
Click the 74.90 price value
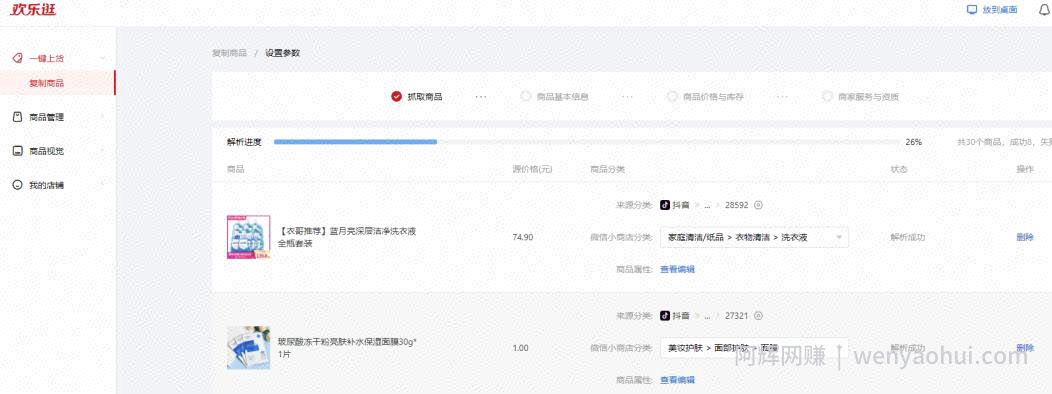click(523, 237)
